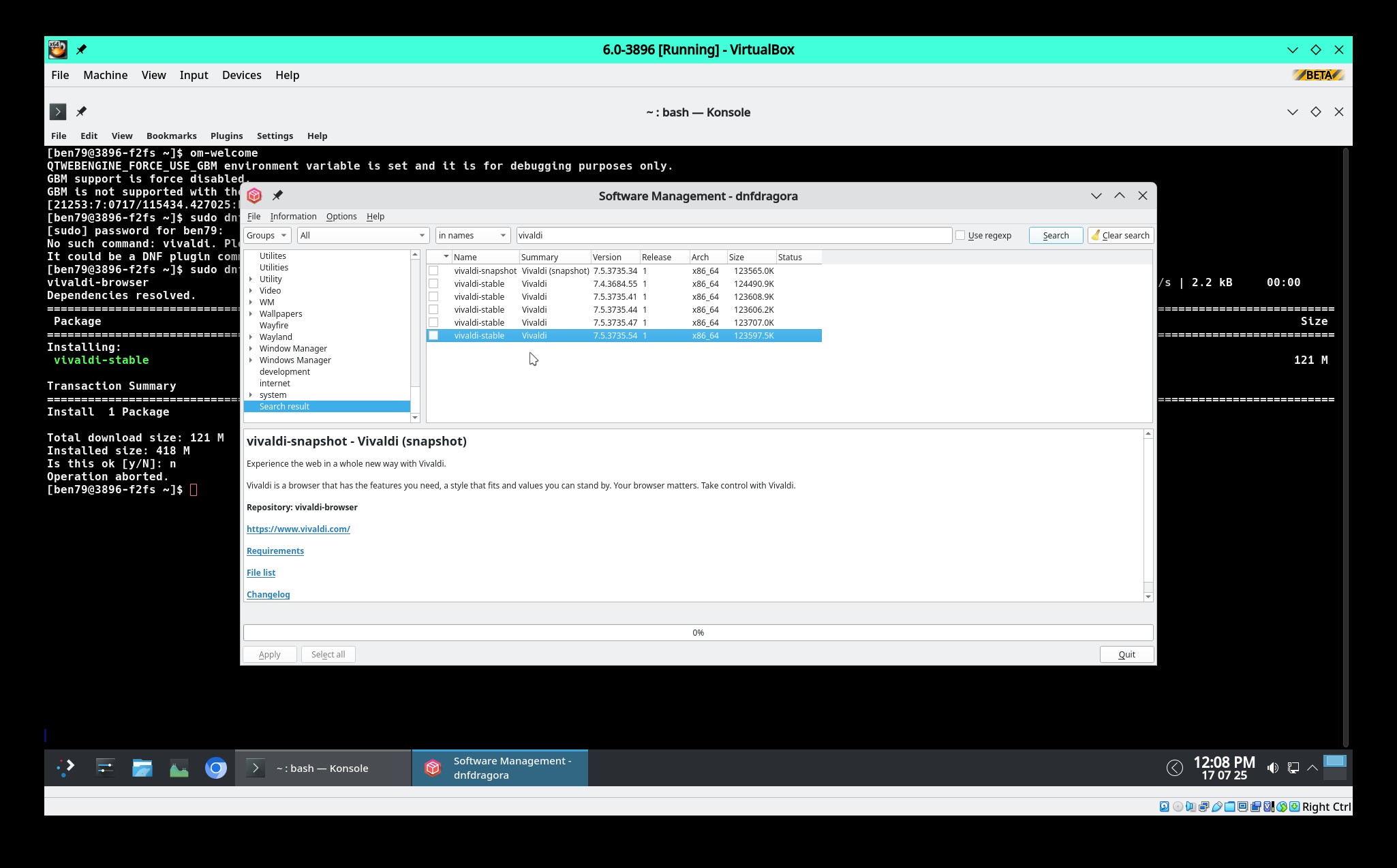Open VirtualBox Devices menu

pos(241,75)
